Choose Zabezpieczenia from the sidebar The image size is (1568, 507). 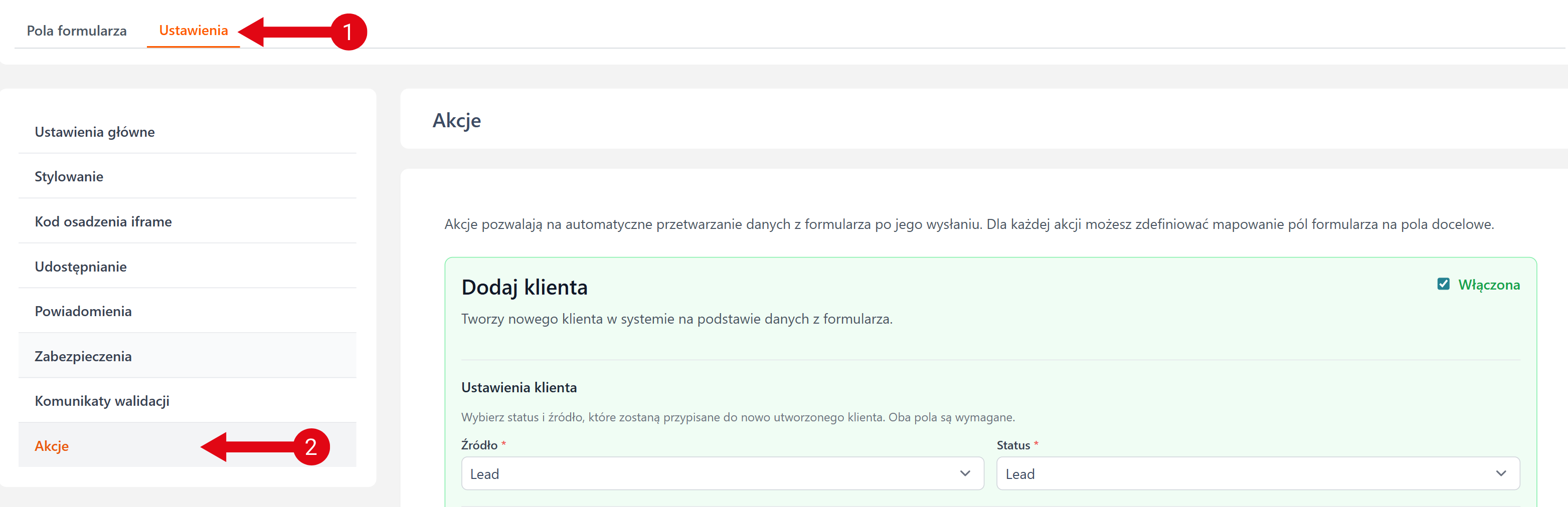83,356
